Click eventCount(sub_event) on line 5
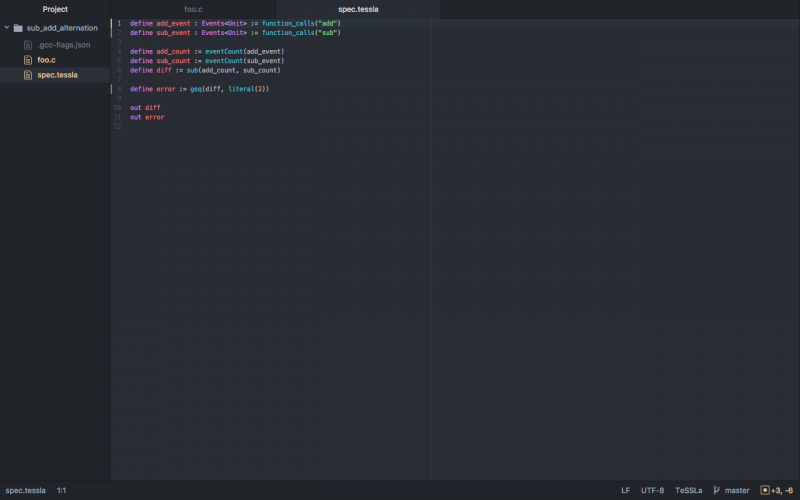The width and height of the screenshot is (800, 500). pos(244,61)
